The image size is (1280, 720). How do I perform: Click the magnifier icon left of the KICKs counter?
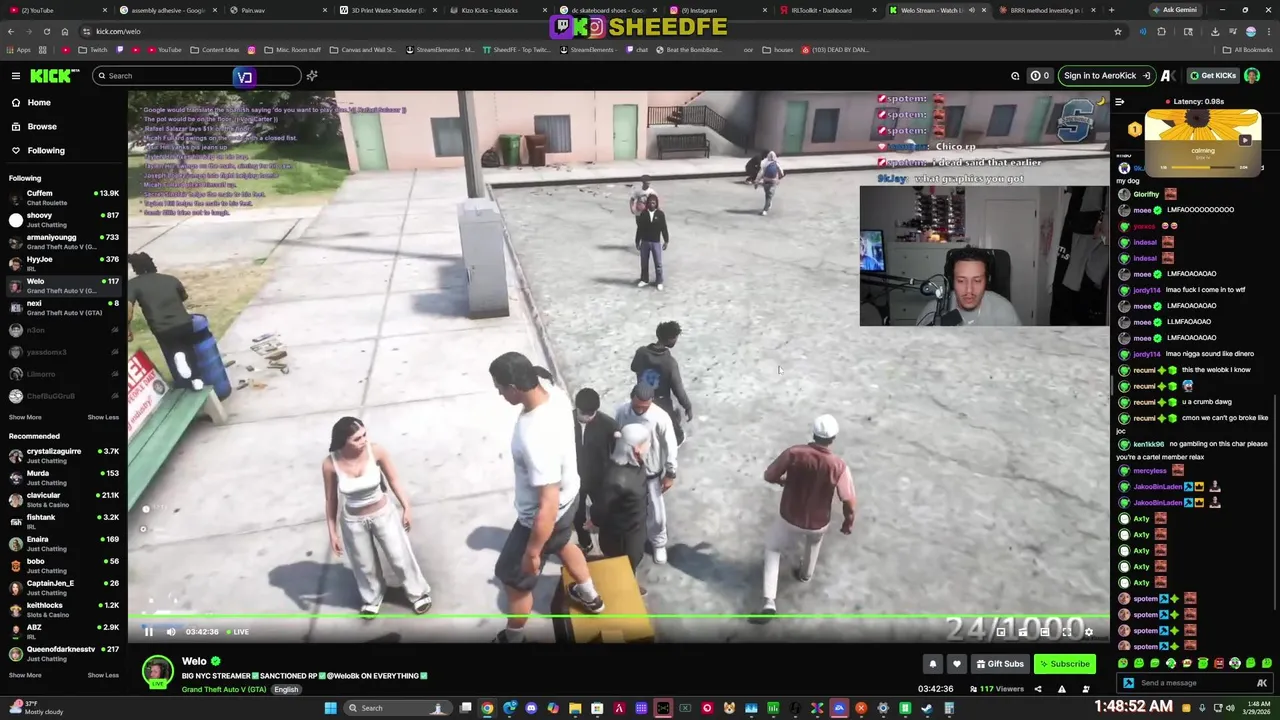[x=1015, y=76]
